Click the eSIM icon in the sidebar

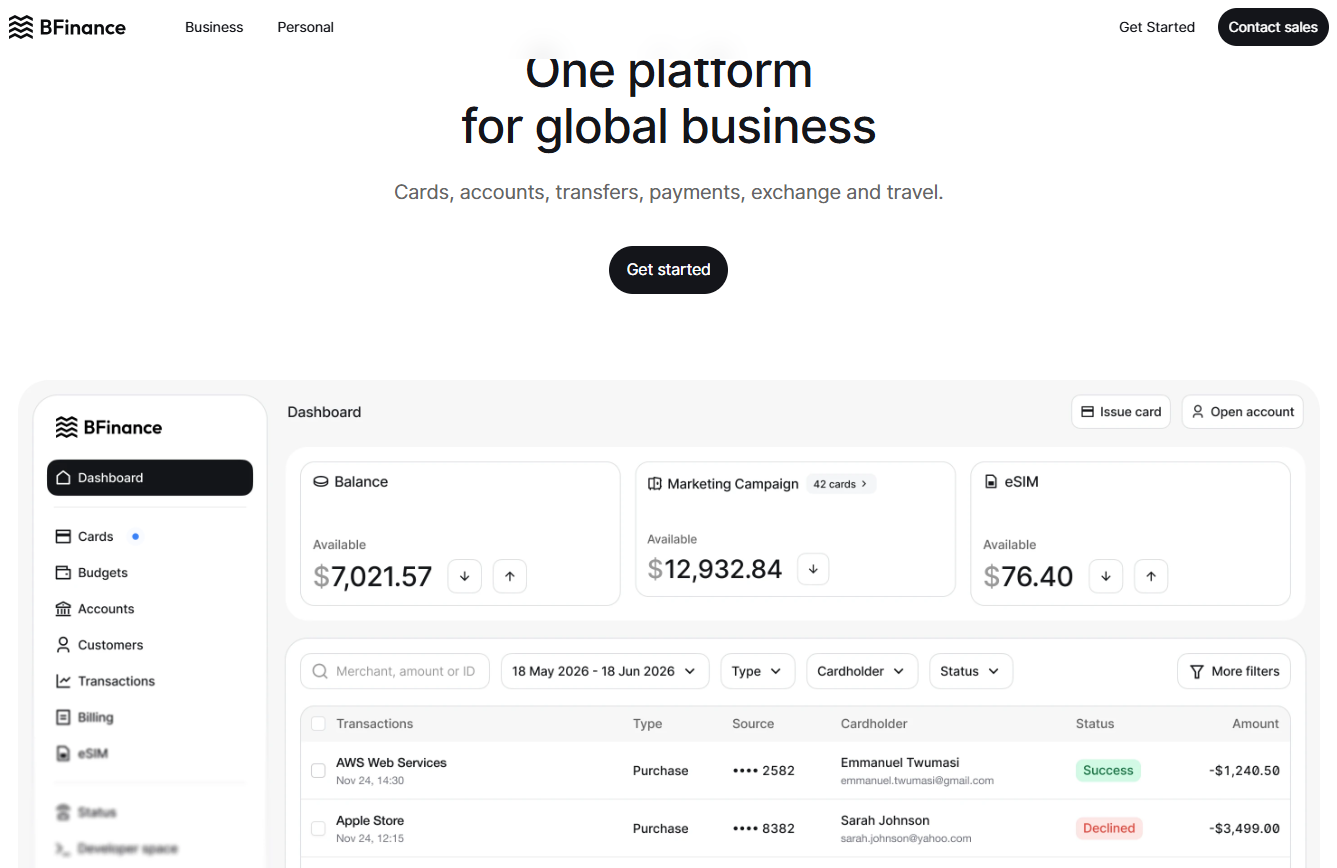63,753
